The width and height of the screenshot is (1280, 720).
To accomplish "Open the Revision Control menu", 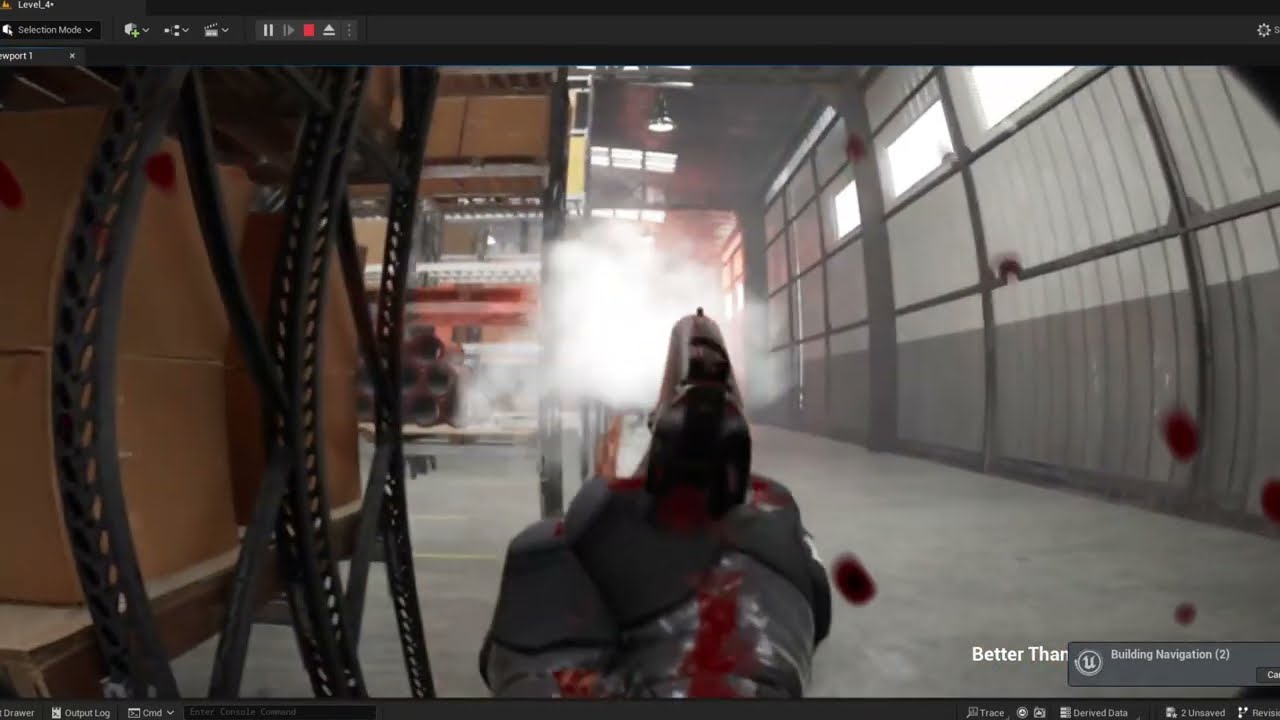I will [x=1258, y=712].
